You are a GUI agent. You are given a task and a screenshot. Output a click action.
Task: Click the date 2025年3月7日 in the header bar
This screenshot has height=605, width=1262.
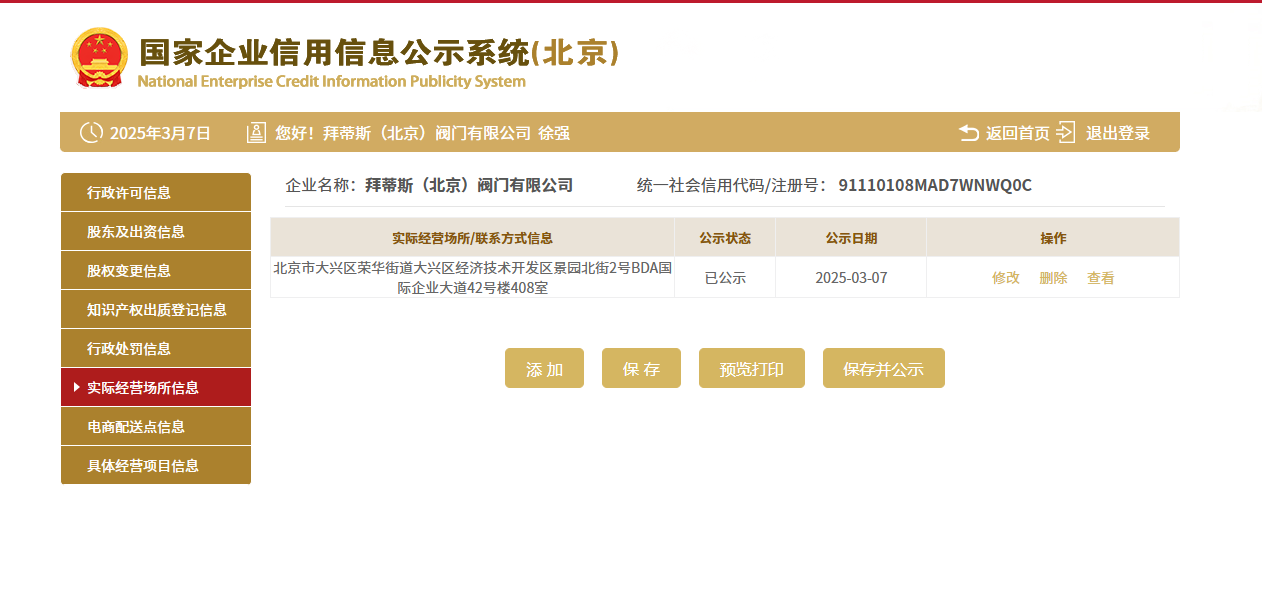coord(160,133)
